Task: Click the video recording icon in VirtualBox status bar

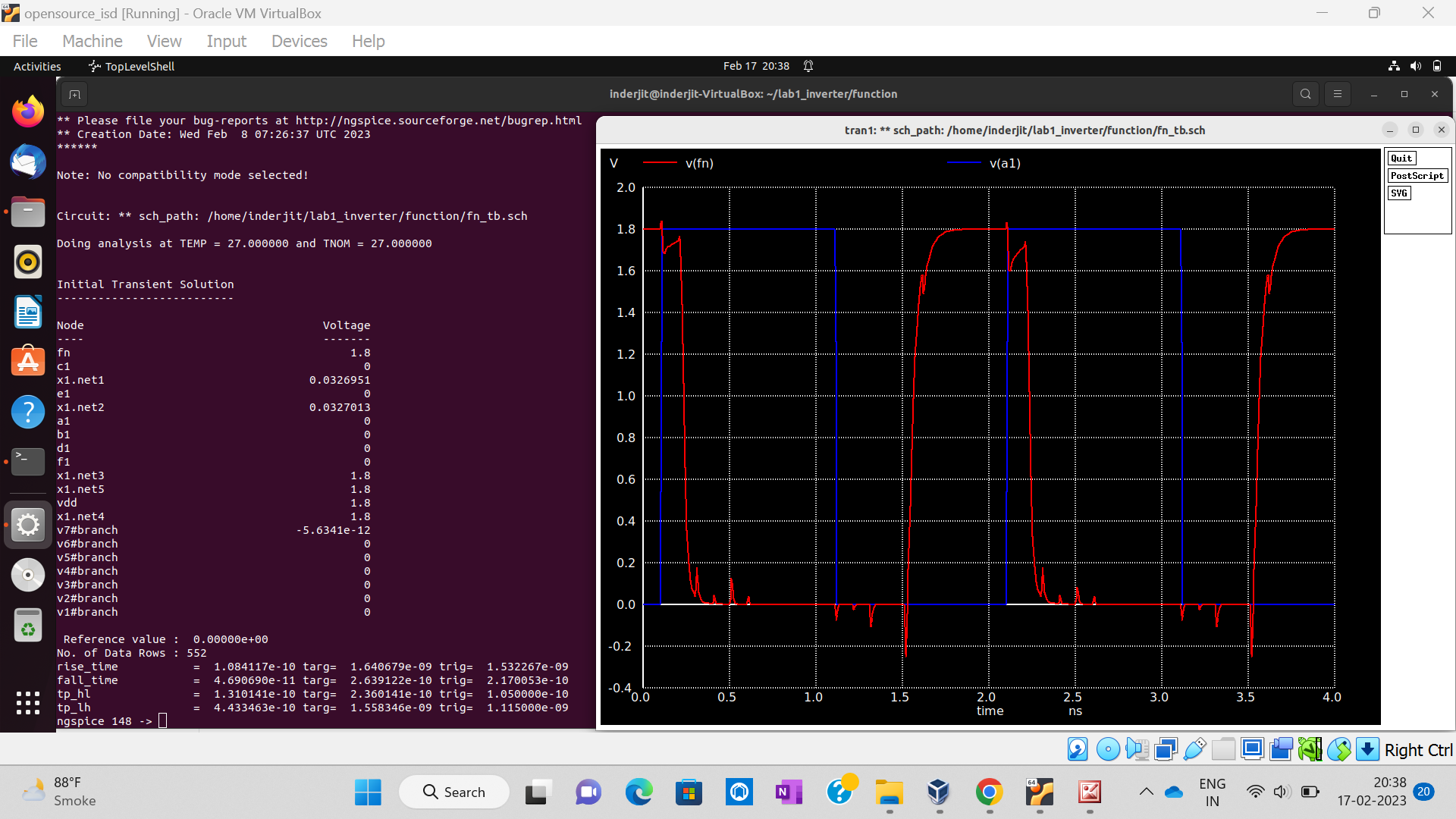Action: click(1281, 748)
